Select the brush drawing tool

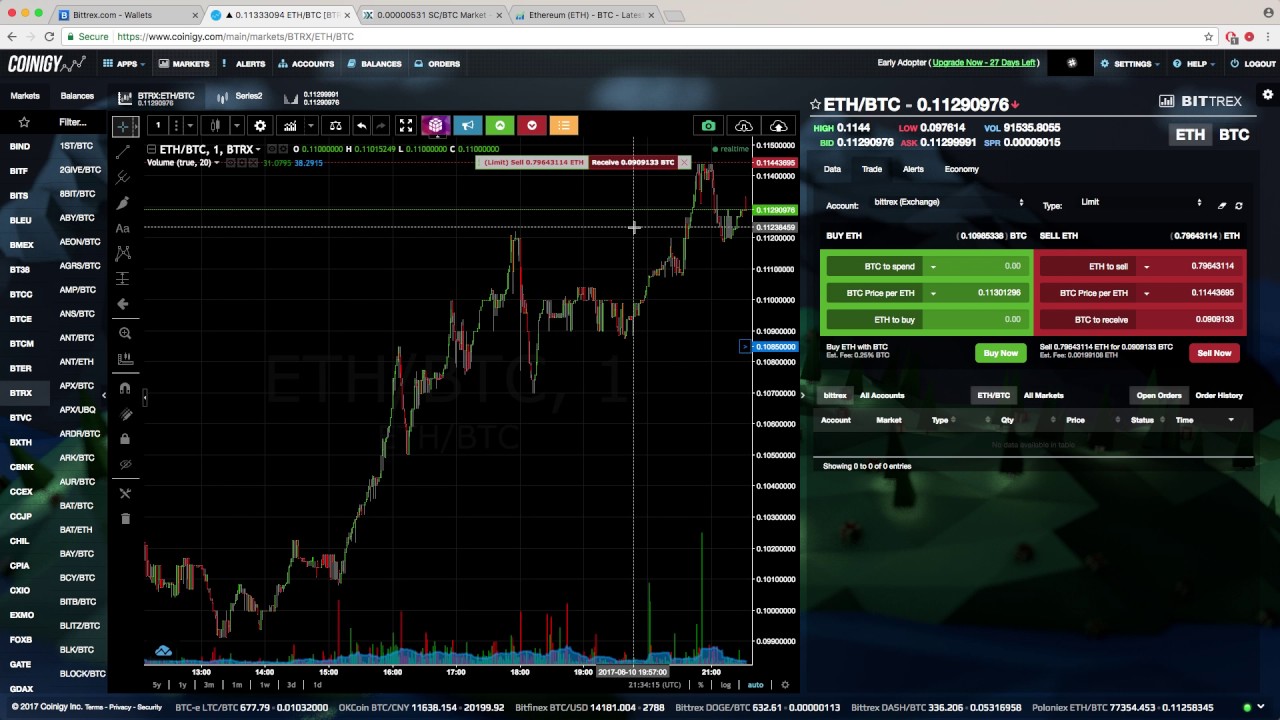[124, 203]
